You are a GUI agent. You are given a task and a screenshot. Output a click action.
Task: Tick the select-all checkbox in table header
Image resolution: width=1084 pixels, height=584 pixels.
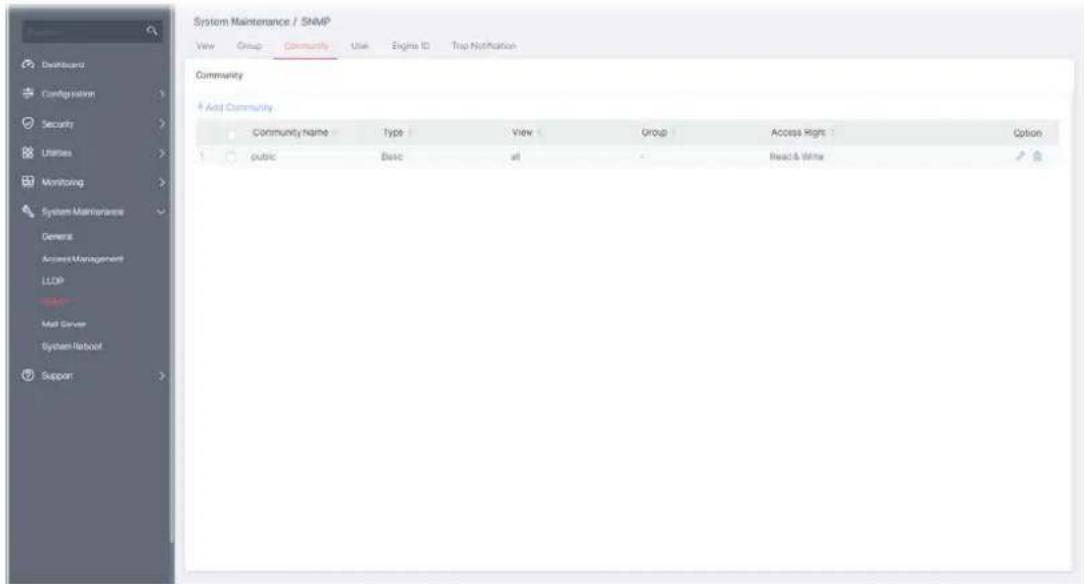pyautogui.click(x=231, y=133)
